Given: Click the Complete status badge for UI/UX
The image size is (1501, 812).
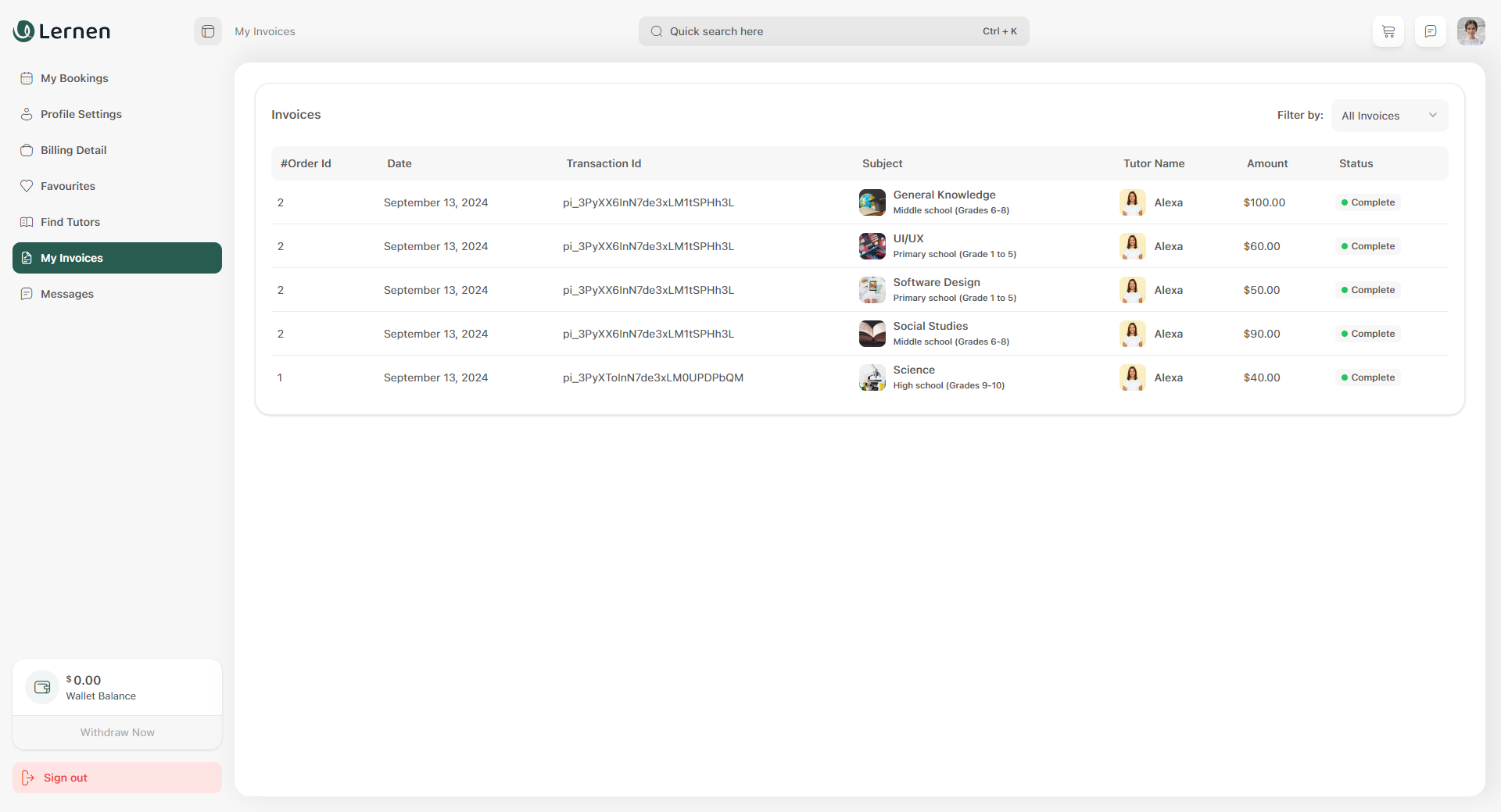Looking at the screenshot, I should point(1367,246).
